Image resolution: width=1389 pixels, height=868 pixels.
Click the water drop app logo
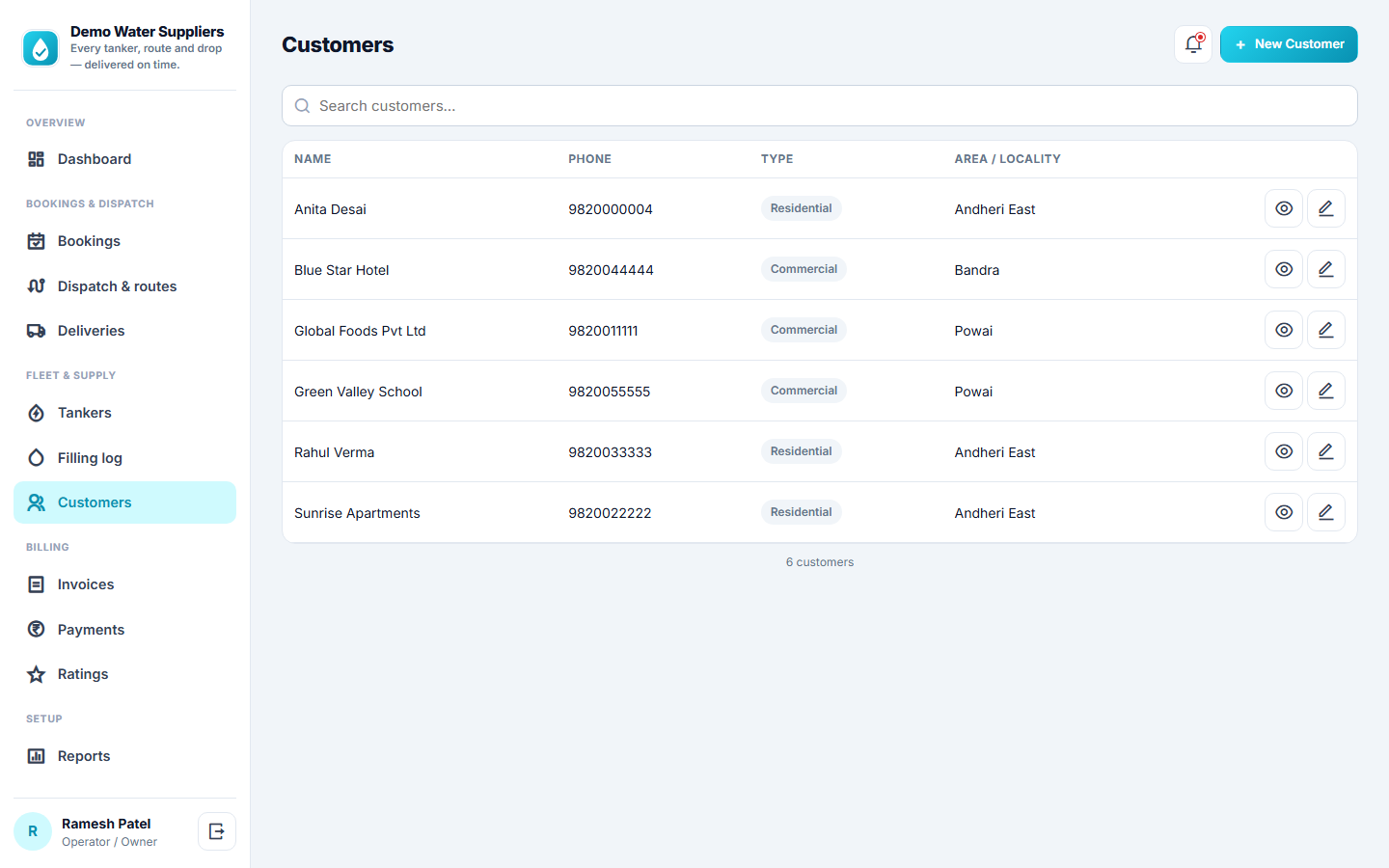pyautogui.click(x=41, y=48)
